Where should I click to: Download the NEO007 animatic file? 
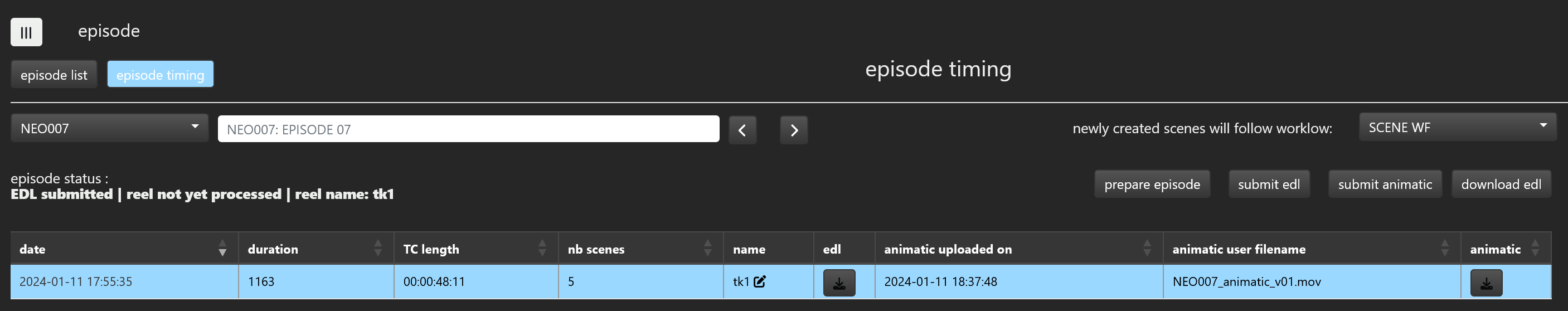click(x=1486, y=283)
